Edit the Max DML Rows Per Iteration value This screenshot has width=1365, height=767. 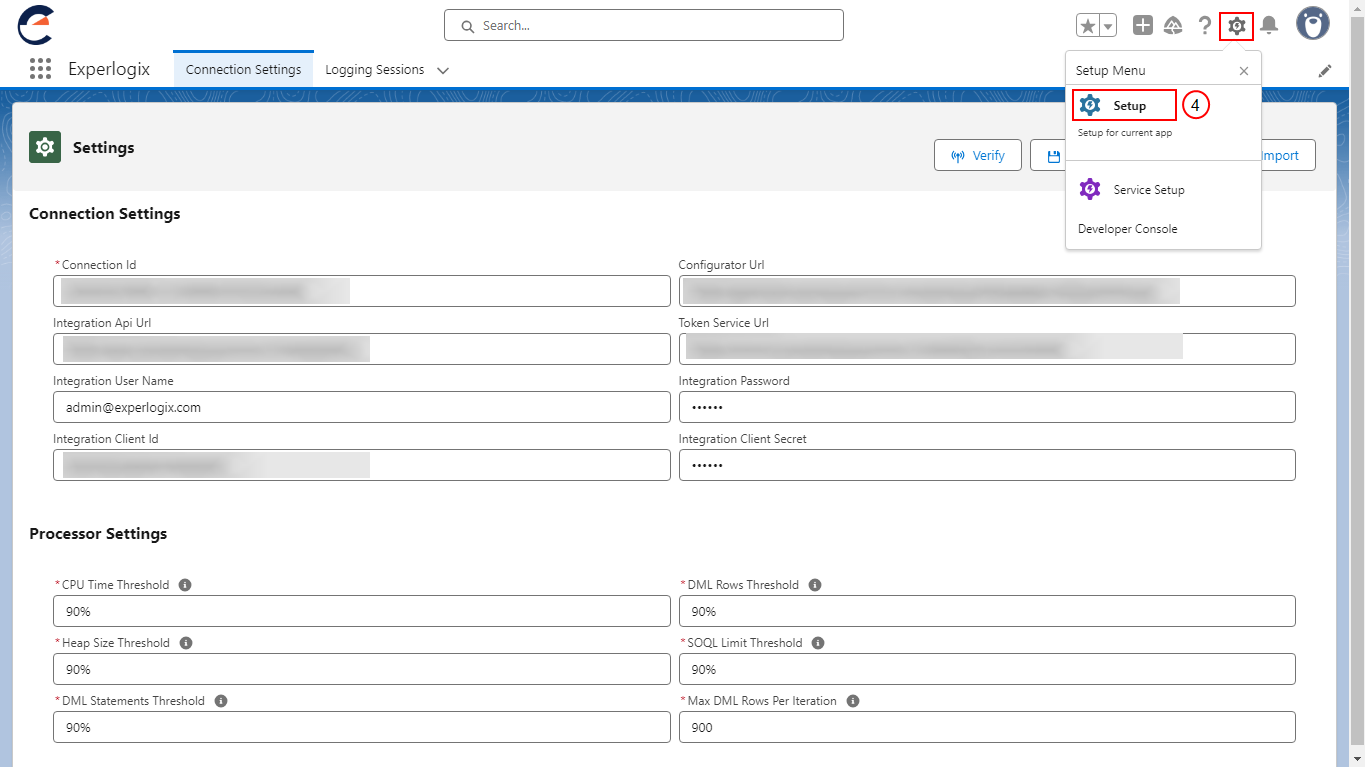pos(987,727)
